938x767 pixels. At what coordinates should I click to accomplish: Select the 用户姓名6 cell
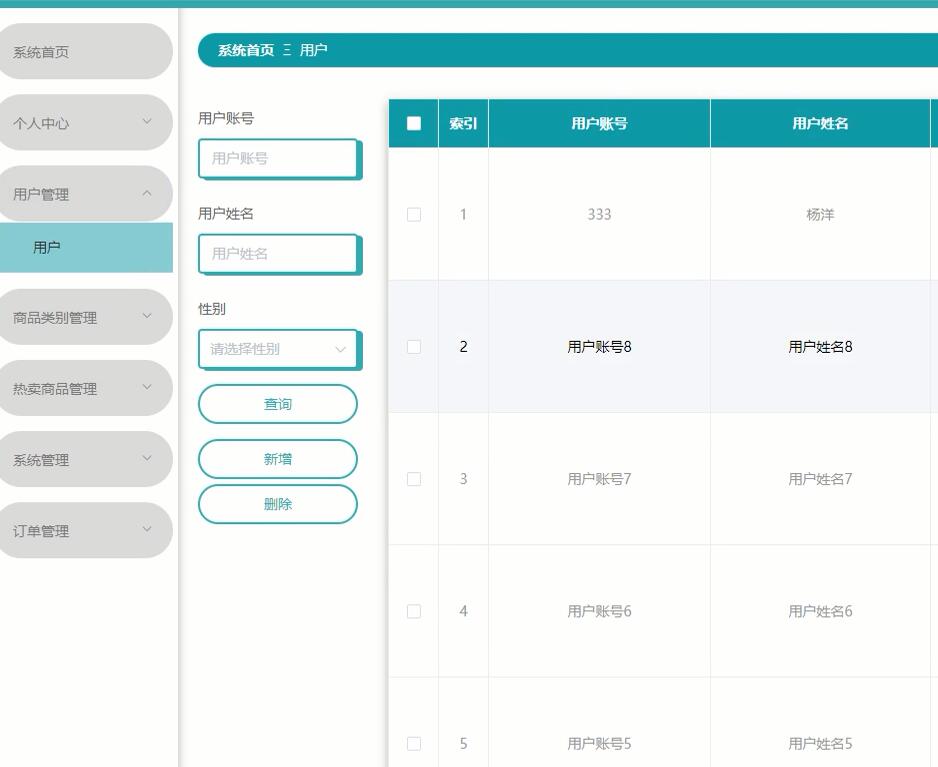tap(820, 611)
